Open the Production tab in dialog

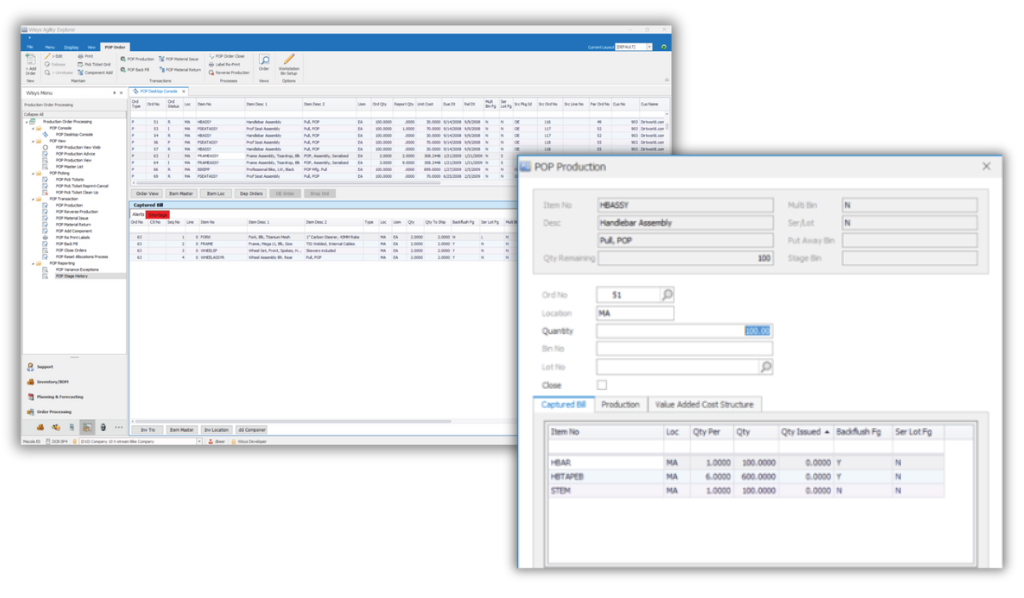[620, 404]
